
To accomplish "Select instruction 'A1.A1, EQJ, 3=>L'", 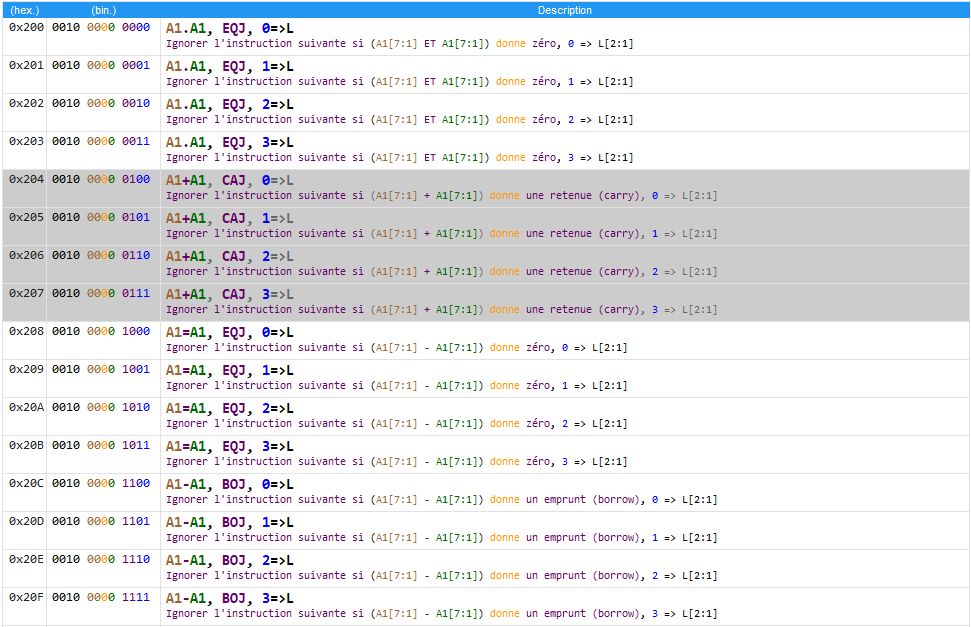I will (x=230, y=142).
